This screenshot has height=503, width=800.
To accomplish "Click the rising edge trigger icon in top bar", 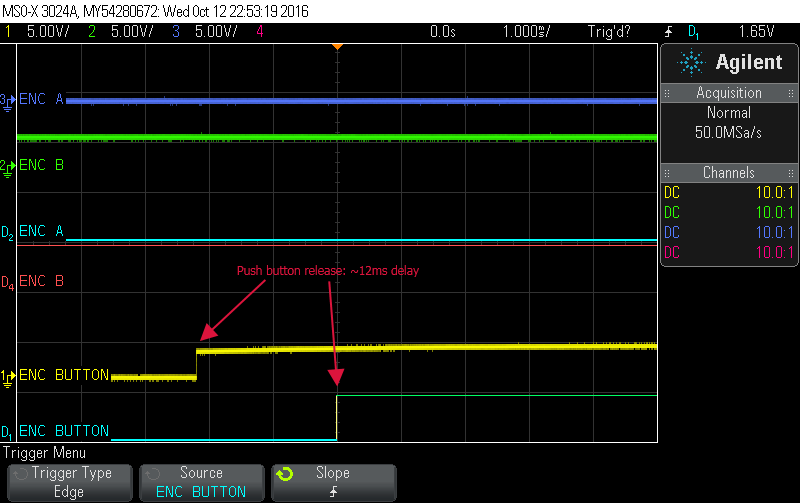I will click(667, 31).
